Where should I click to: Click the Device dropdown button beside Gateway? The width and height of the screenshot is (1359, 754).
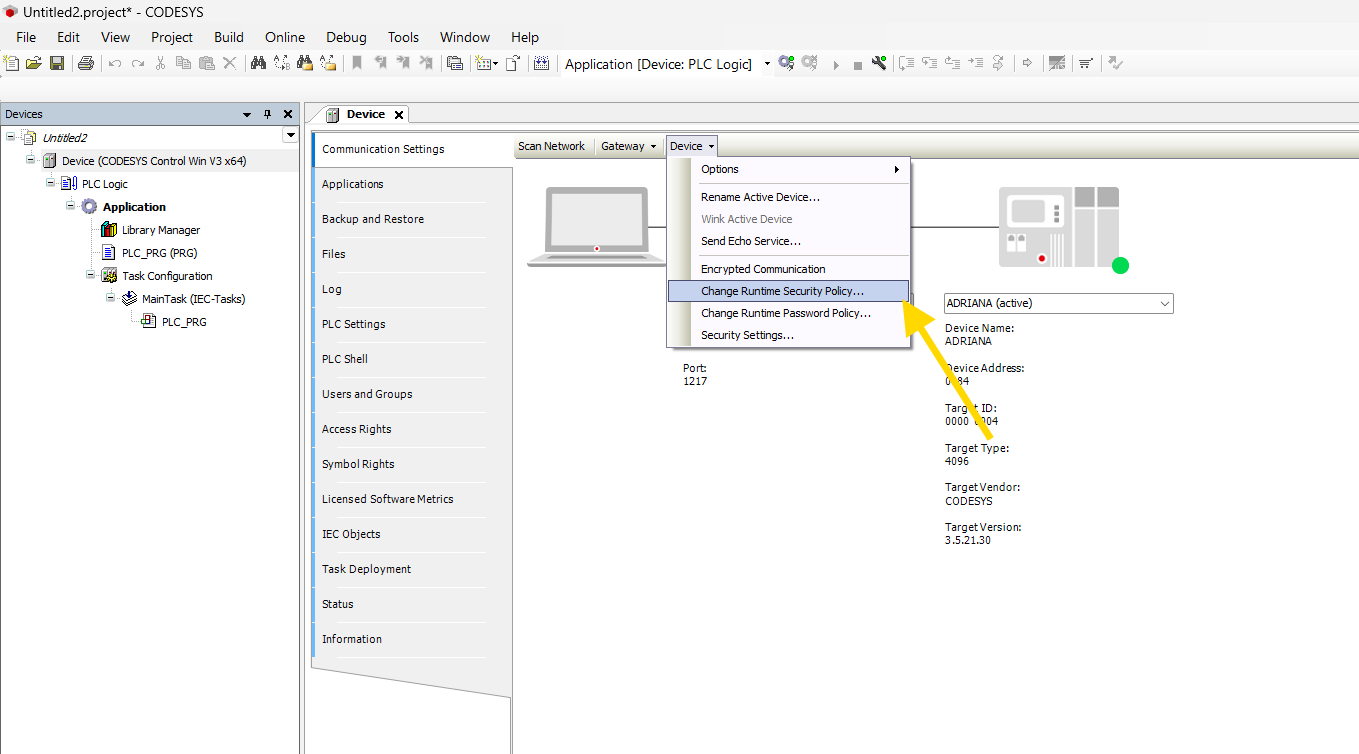692,146
